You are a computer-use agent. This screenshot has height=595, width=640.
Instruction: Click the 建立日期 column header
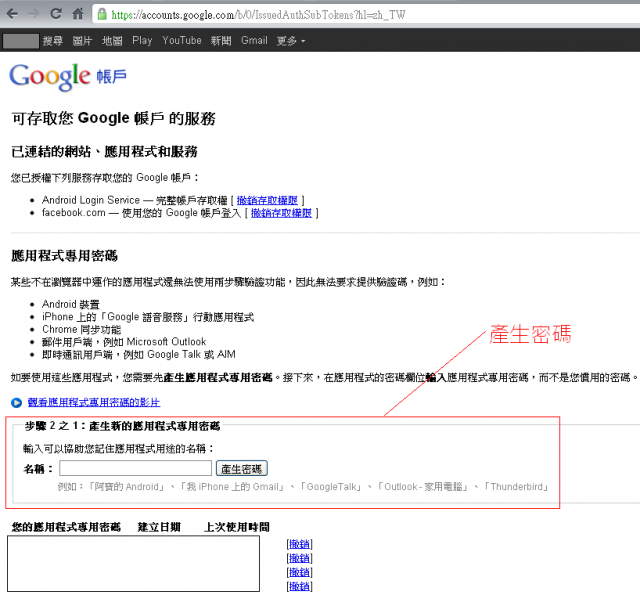(x=159, y=527)
